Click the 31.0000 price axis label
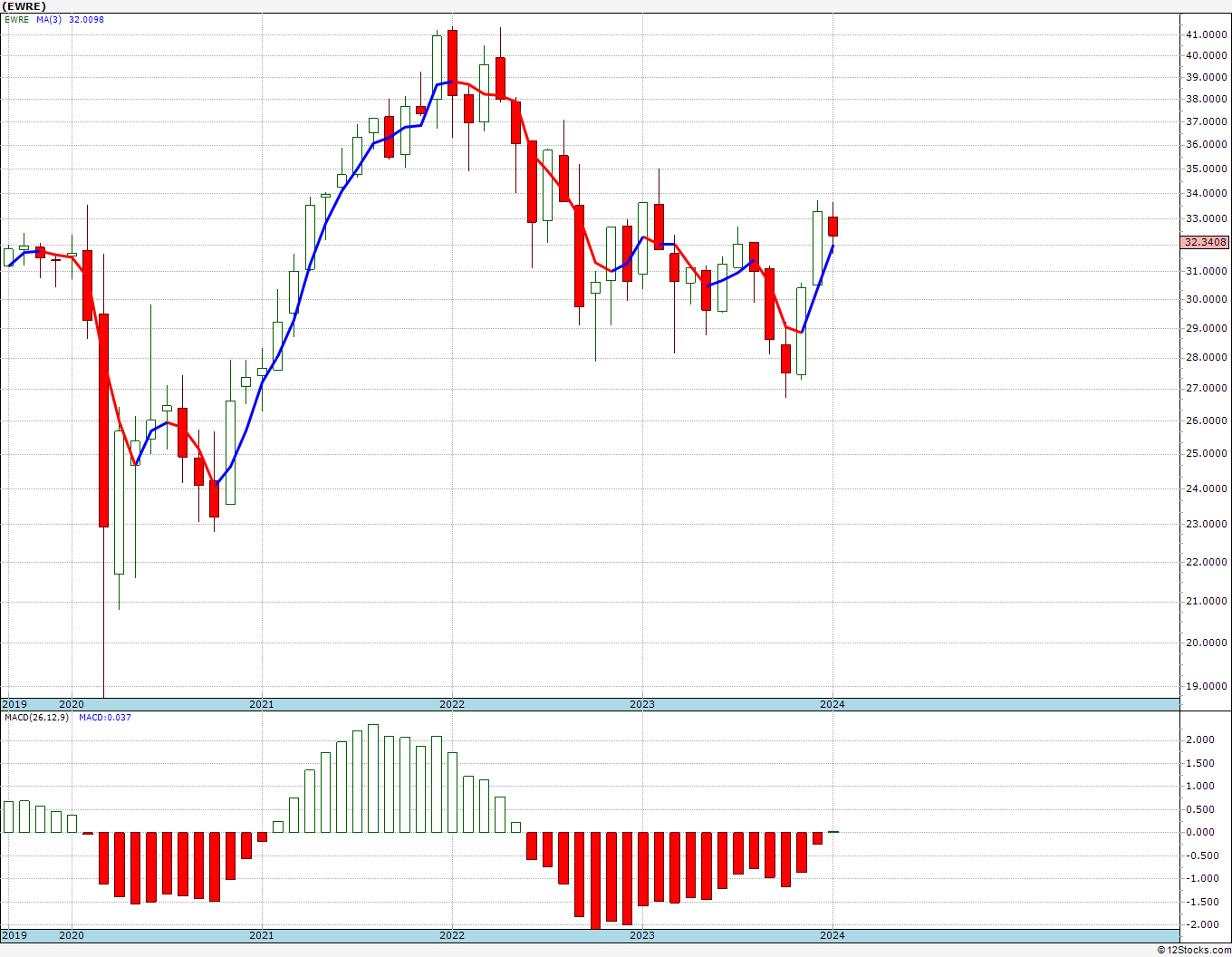 pos(1208,271)
